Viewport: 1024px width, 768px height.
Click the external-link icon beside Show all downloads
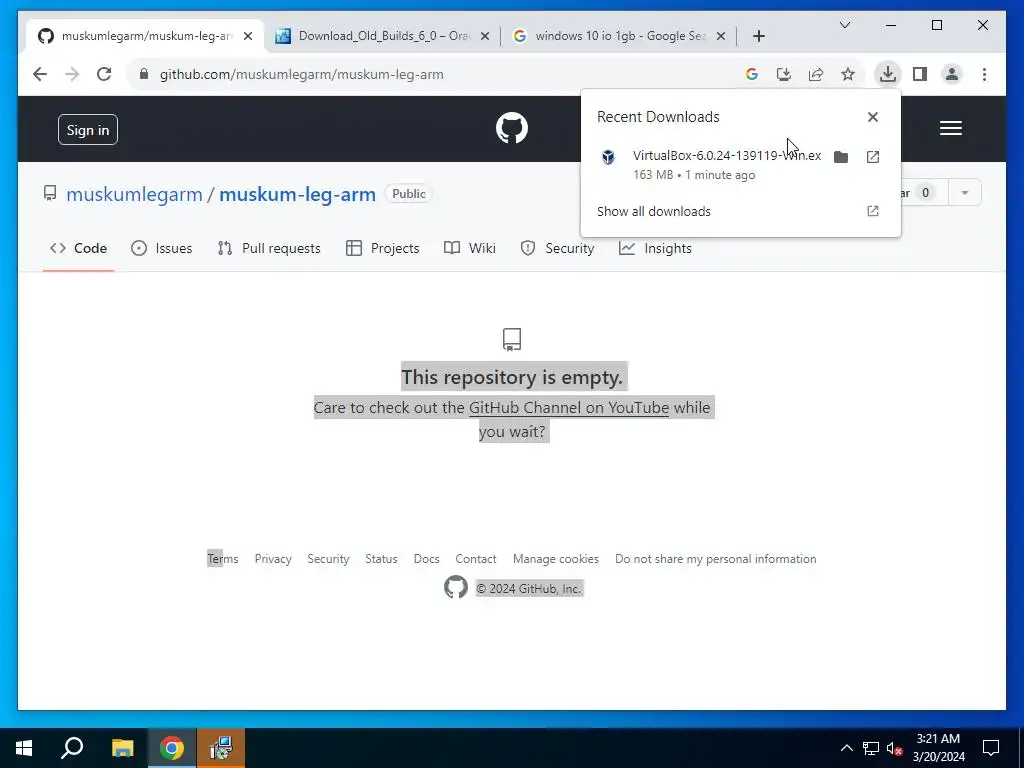872,211
